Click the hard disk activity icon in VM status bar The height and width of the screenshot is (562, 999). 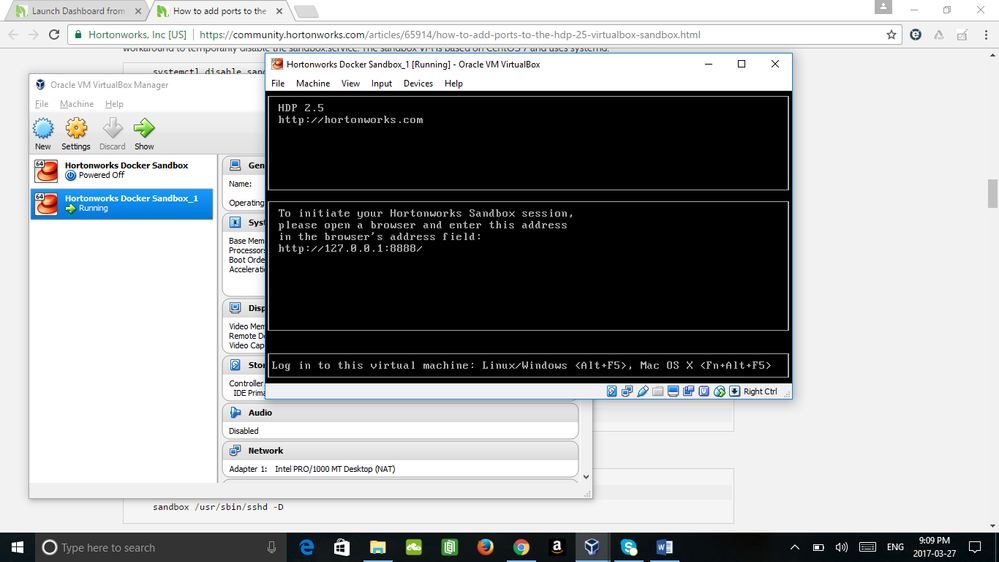tap(612, 391)
